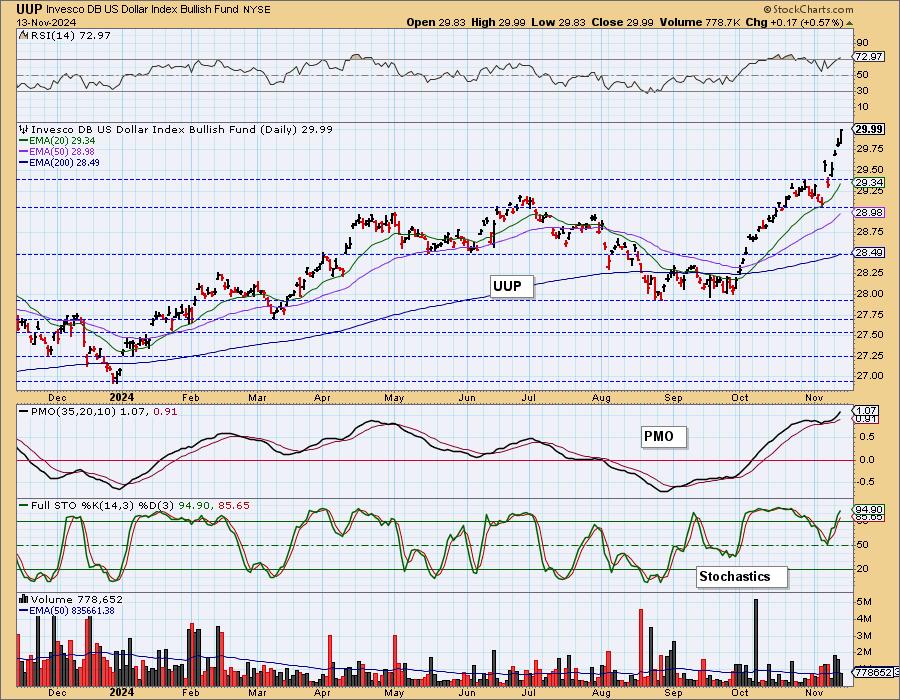Click the Jul label on the price chart axis
Viewport: 900px width, 700px height.
click(528, 397)
